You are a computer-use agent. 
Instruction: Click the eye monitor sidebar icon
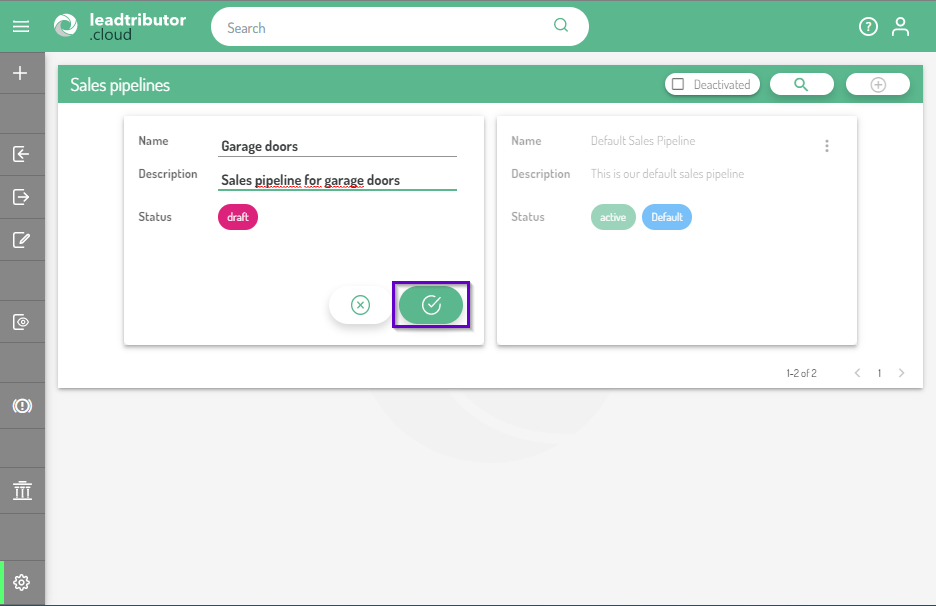pyautogui.click(x=21, y=322)
